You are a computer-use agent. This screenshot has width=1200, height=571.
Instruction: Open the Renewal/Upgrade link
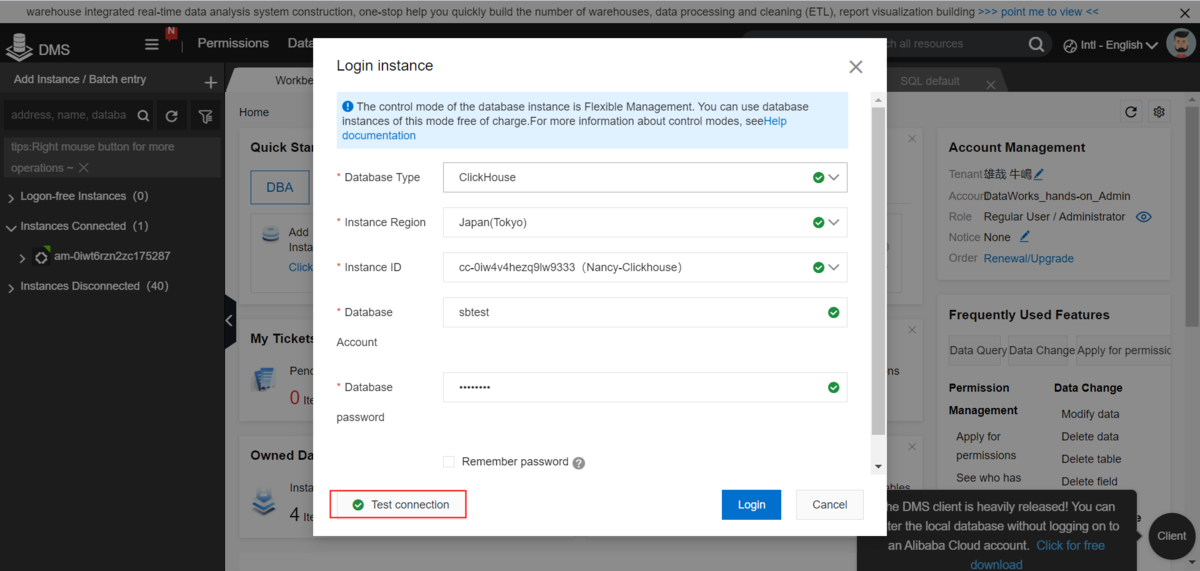pos(1029,258)
